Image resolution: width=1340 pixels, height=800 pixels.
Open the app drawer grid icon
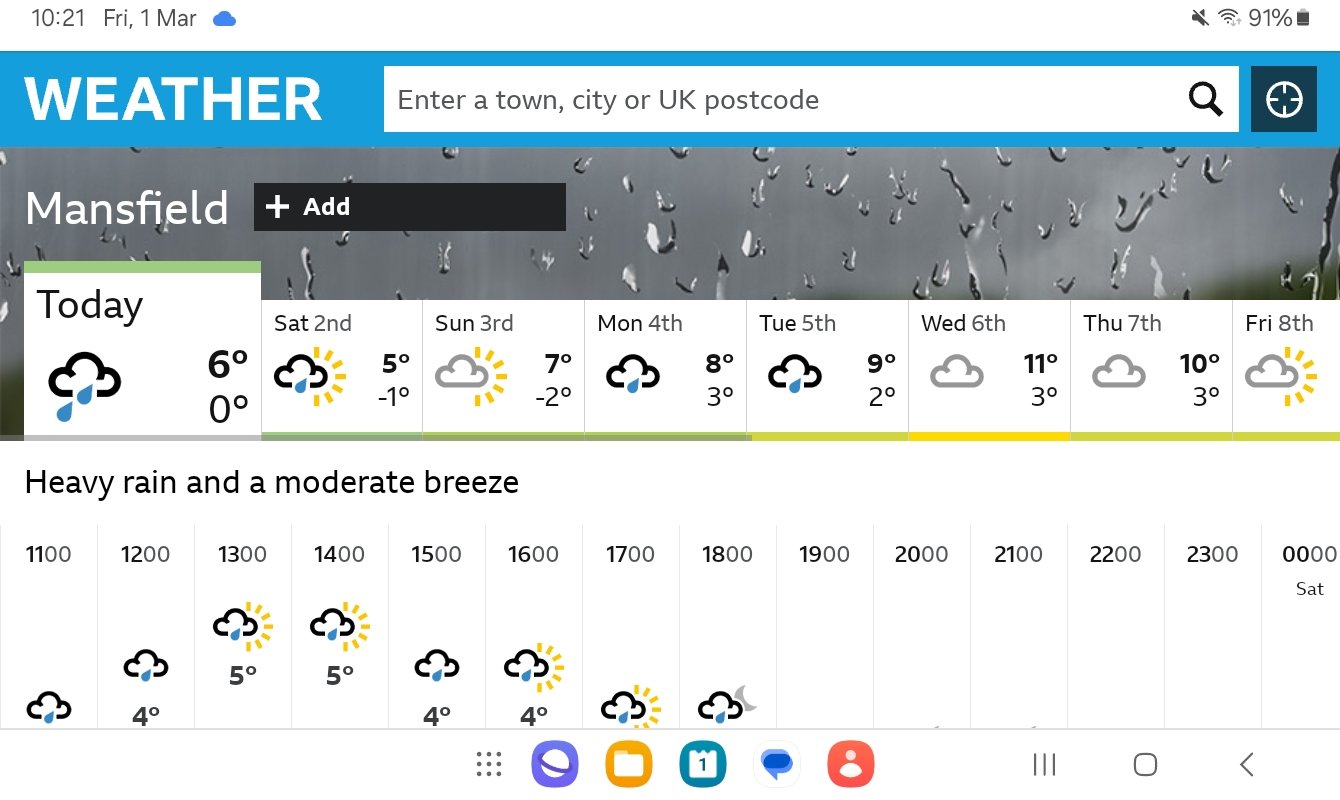pyautogui.click(x=489, y=765)
